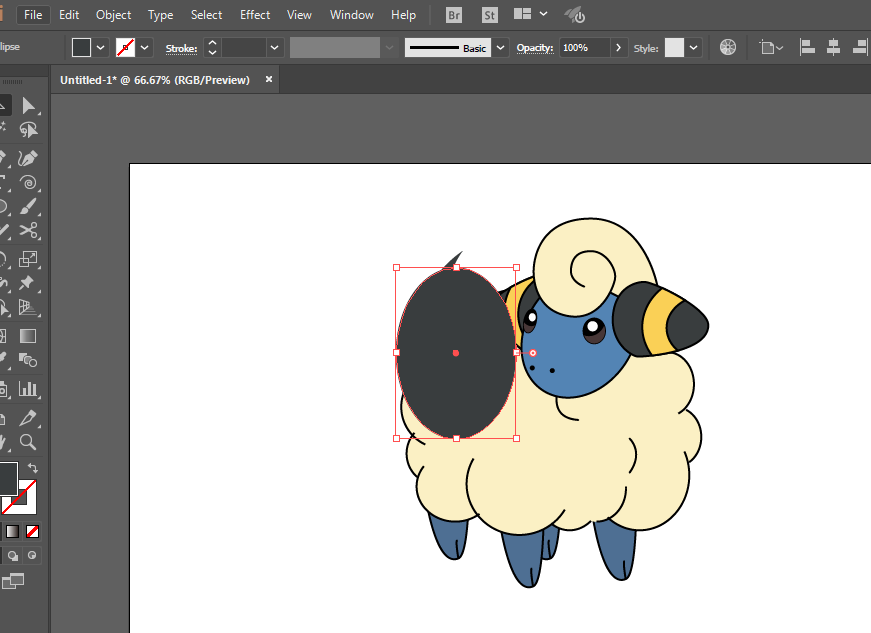Click the ellipse pie angle widget
Image resolution: width=871 pixels, height=633 pixels.
pyautogui.click(x=533, y=353)
